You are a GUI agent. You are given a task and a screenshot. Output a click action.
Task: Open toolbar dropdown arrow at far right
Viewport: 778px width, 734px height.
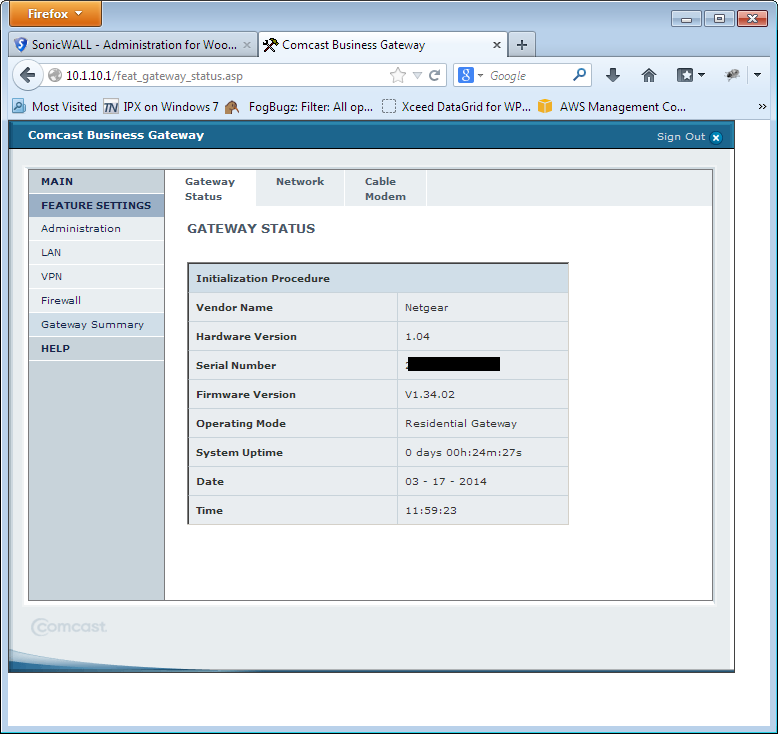click(x=757, y=75)
